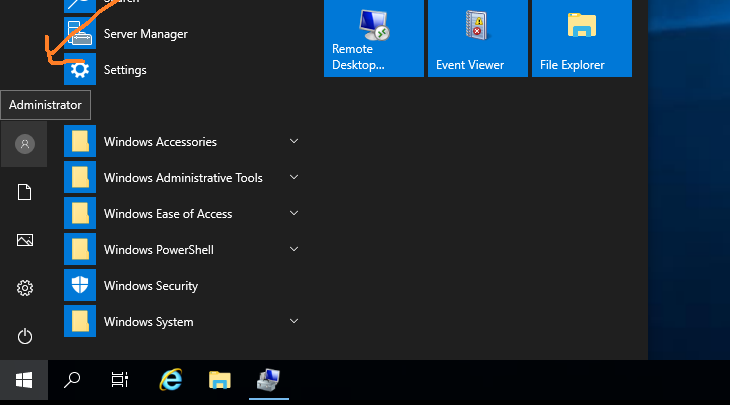The image size is (730, 405).
Task: Expand Windows Ease of Access chevron
Action: (x=294, y=213)
